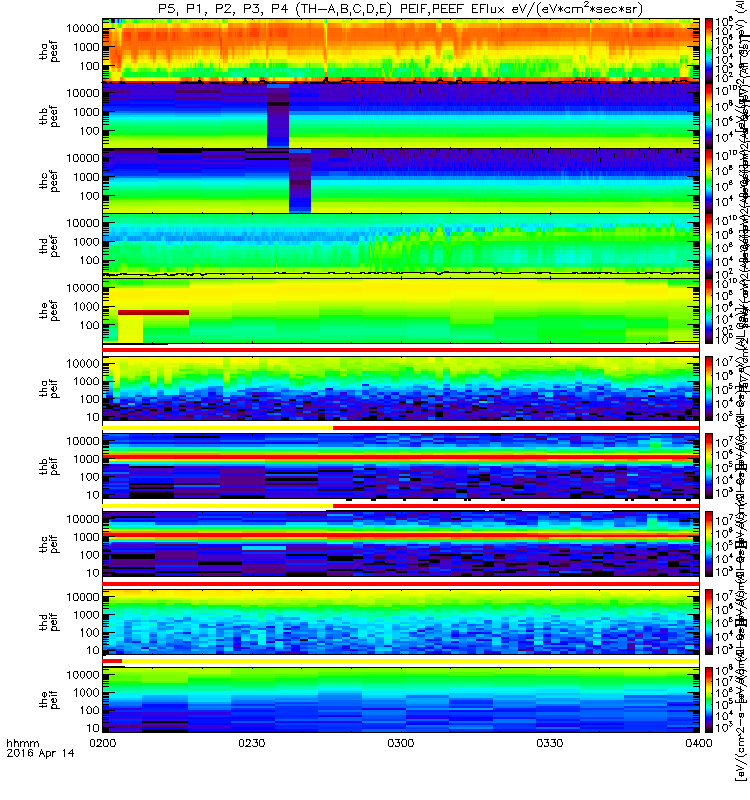Click the 'thd peef' panel label
Viewport: 750px width, 800px height.
49,246
